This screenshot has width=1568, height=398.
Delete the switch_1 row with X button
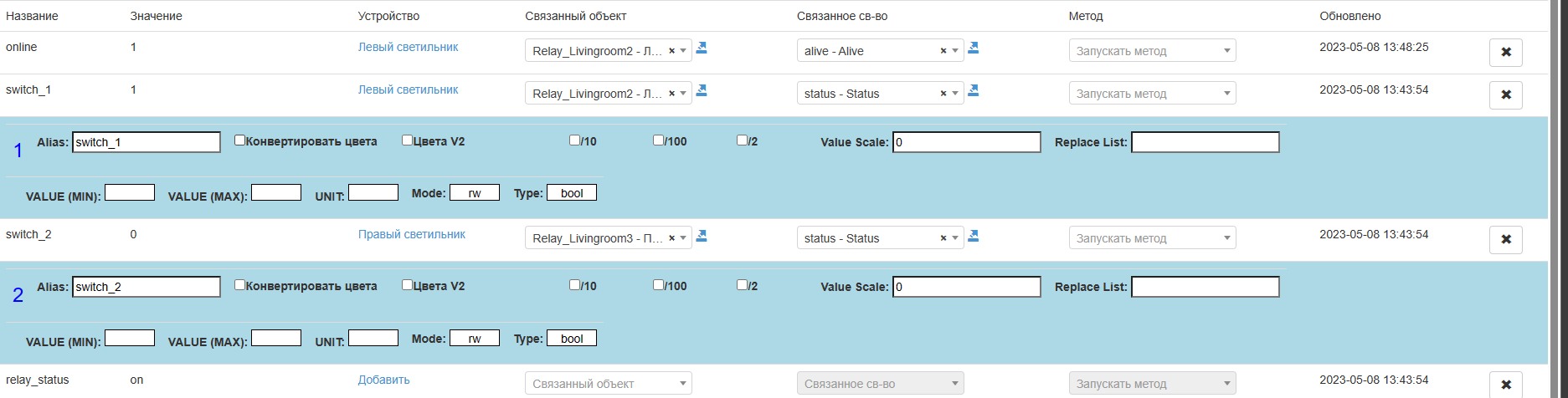click(x=1505, y=94)
